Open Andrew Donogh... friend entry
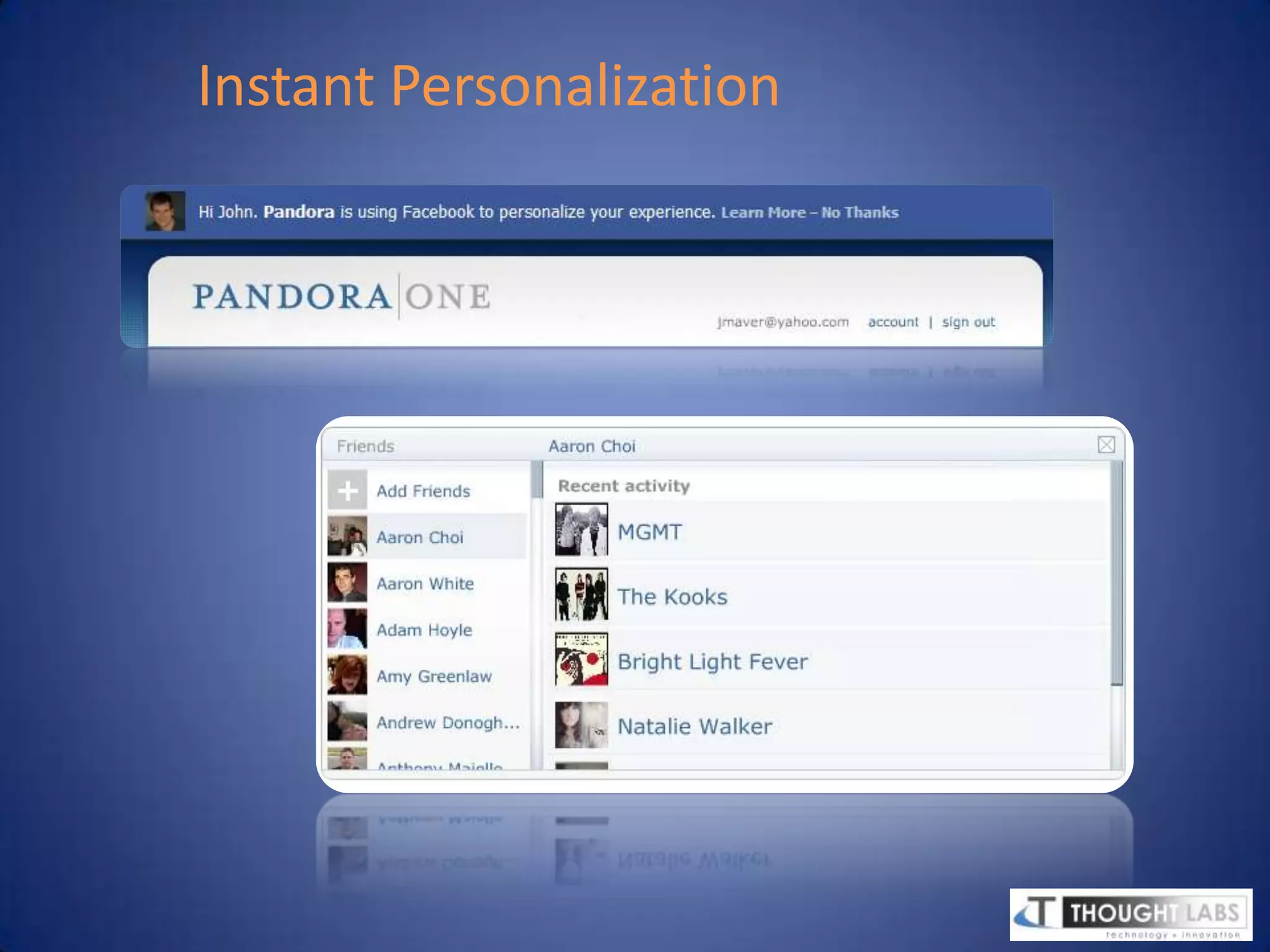Screen dimensions: 1270x952 coord(448,723)
